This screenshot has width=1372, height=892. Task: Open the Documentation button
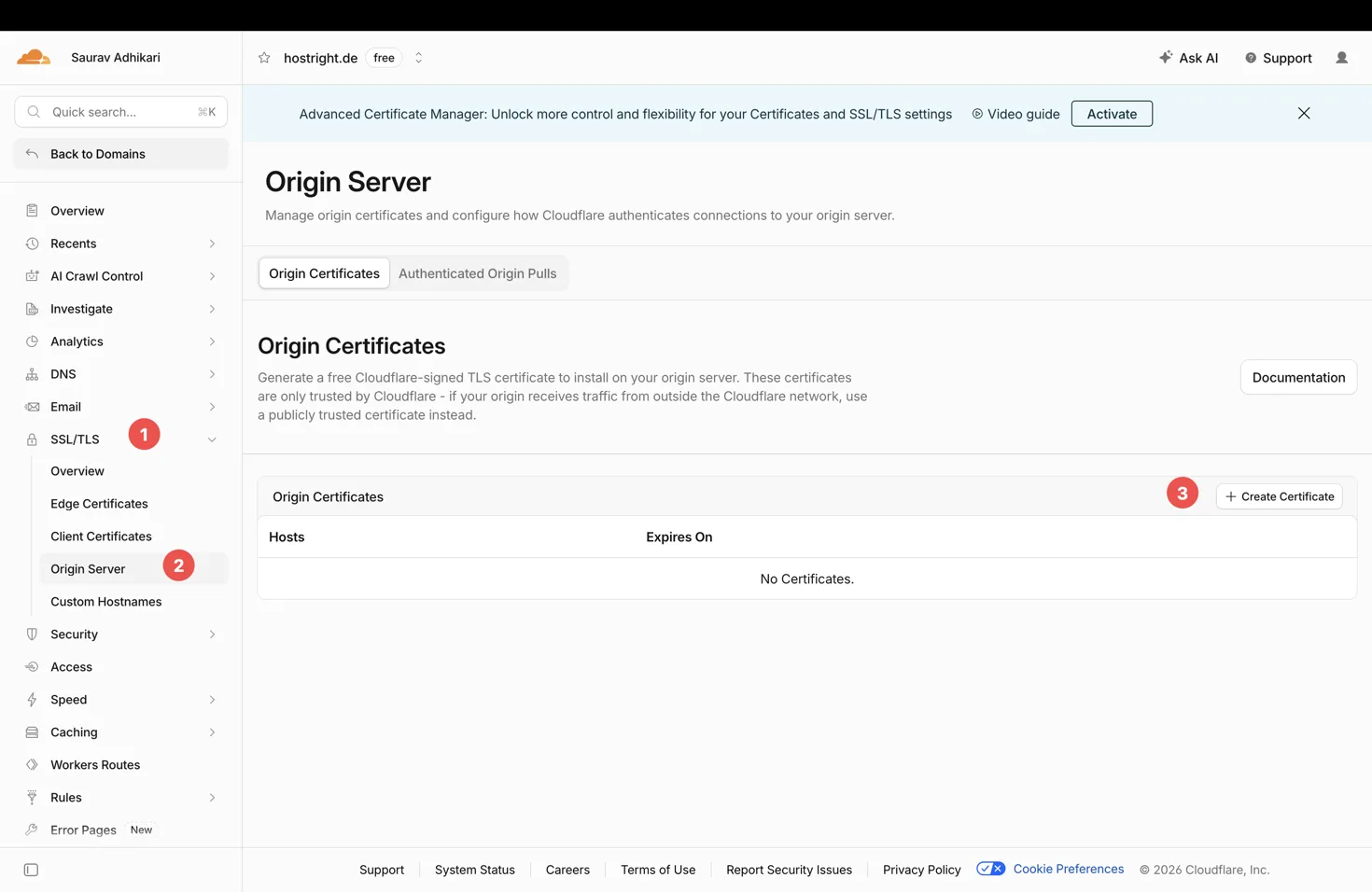[x=1298, y=377]
